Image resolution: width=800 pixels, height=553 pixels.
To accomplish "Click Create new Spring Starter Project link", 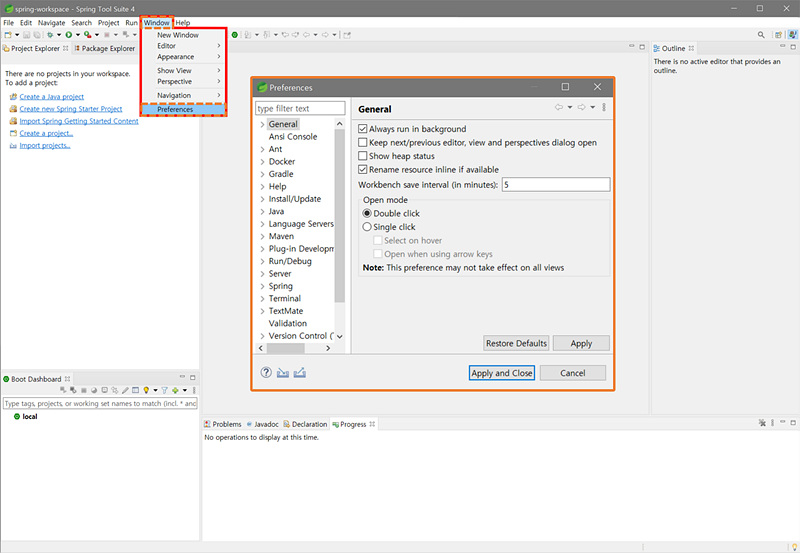I will coord(70,109).
